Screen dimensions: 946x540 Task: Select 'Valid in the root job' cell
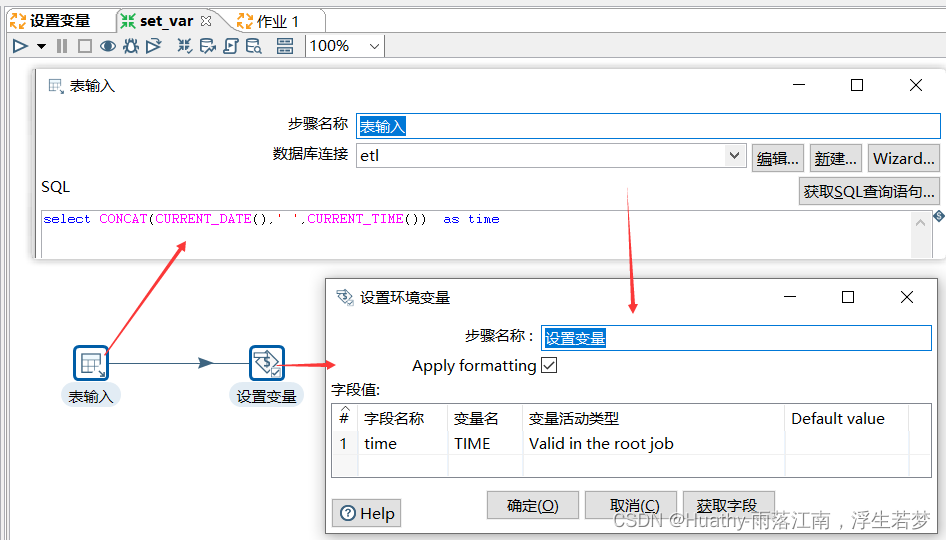tap(654, 443)
